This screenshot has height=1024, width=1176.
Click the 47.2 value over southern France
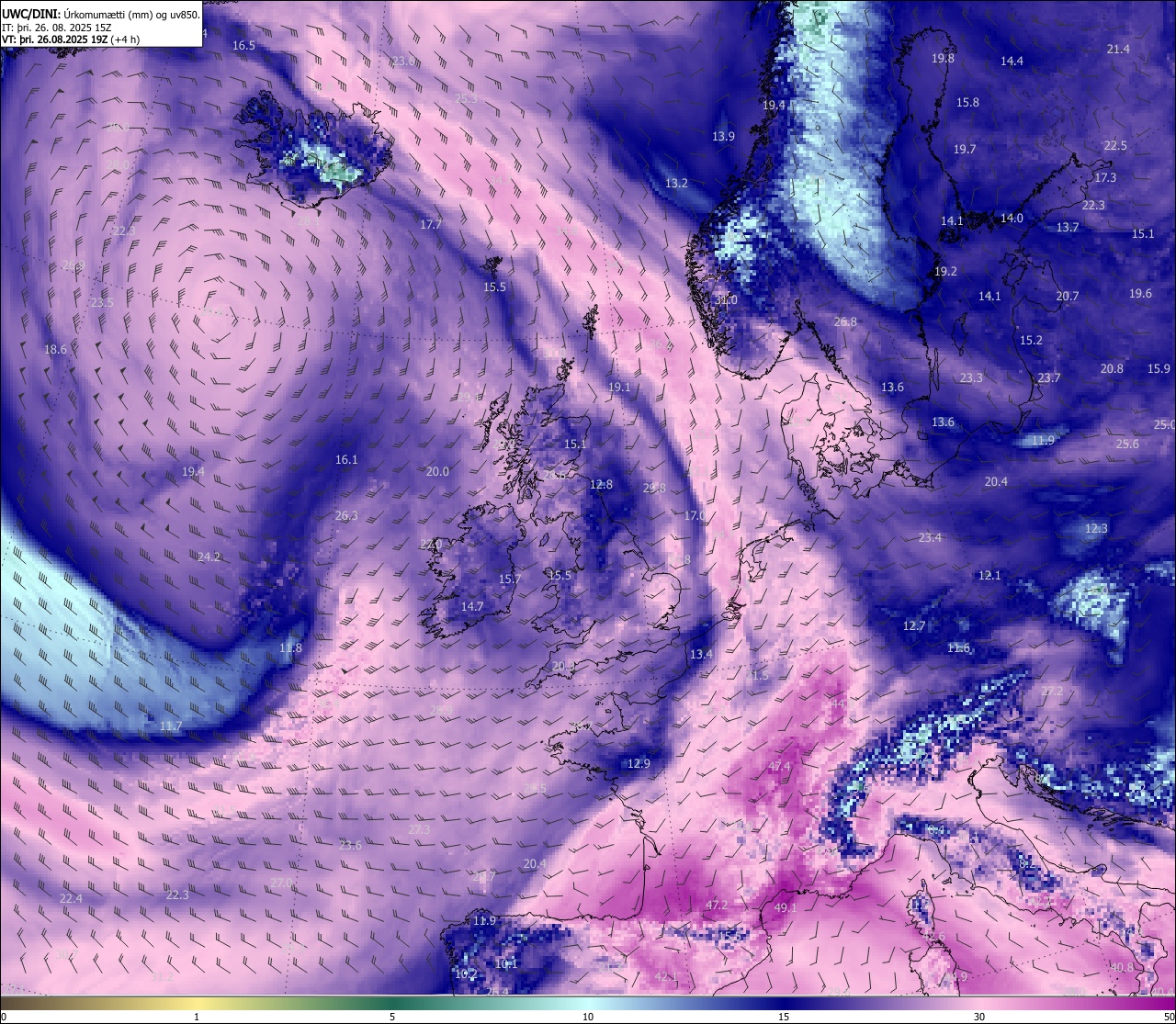click(717, 906)
